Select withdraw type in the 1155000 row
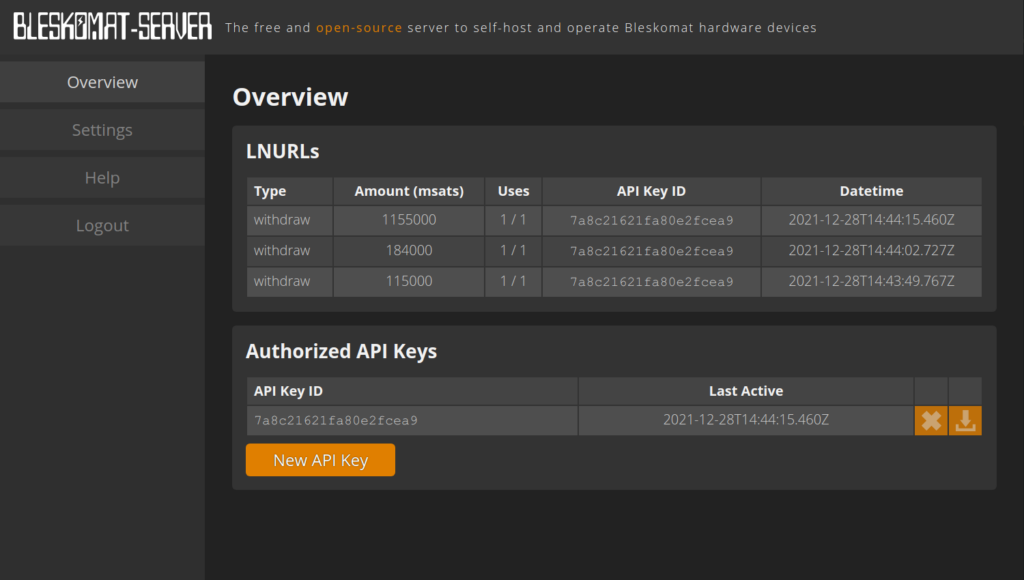The width and height of the screenshot is (1024, 580). [290, 220]
